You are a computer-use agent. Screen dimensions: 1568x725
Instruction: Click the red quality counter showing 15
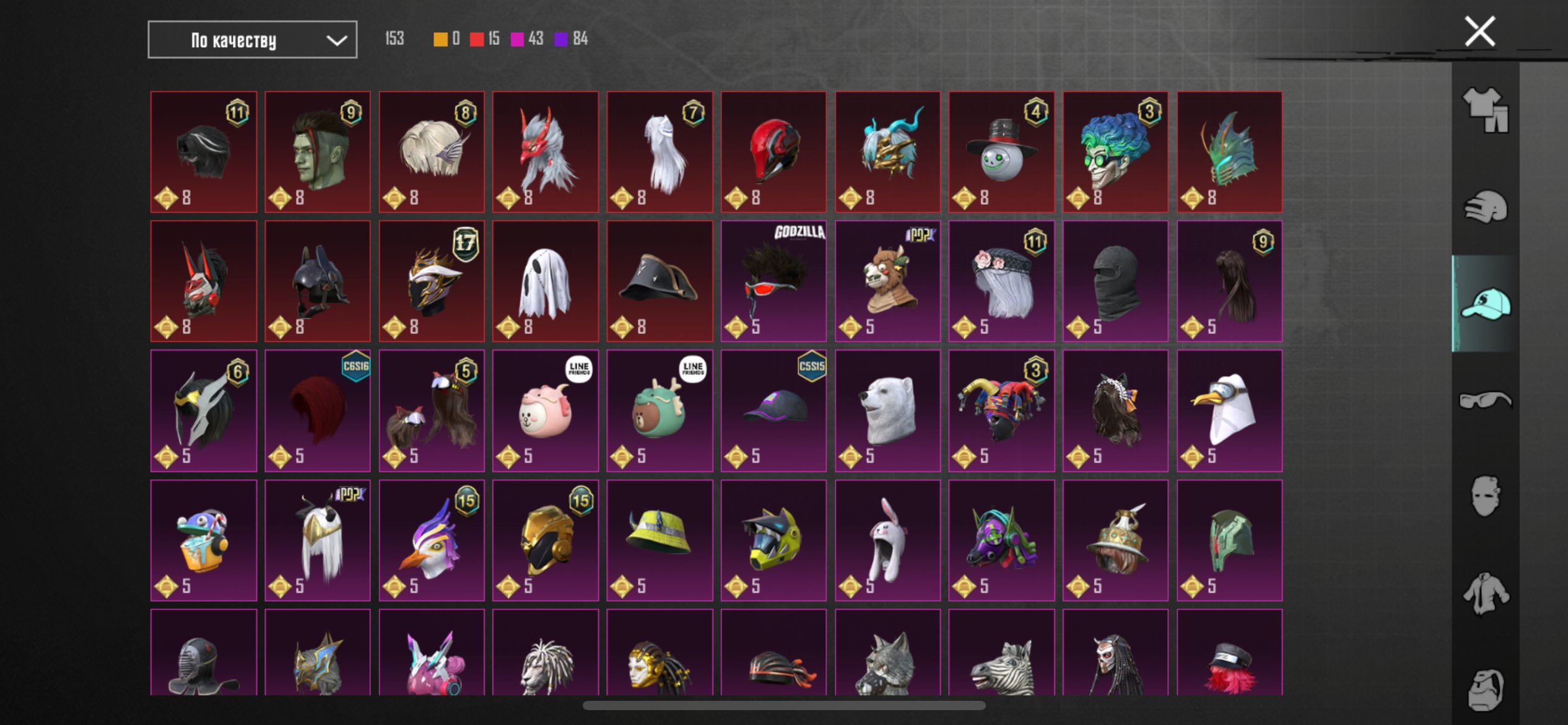pyautogui.click(x=485, y=39)
